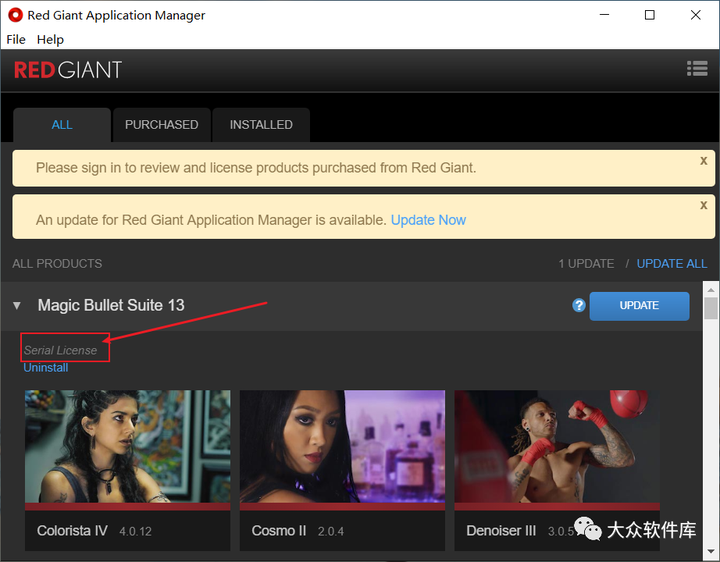
Task: Open the Help menu
Action: coord(50,39)
